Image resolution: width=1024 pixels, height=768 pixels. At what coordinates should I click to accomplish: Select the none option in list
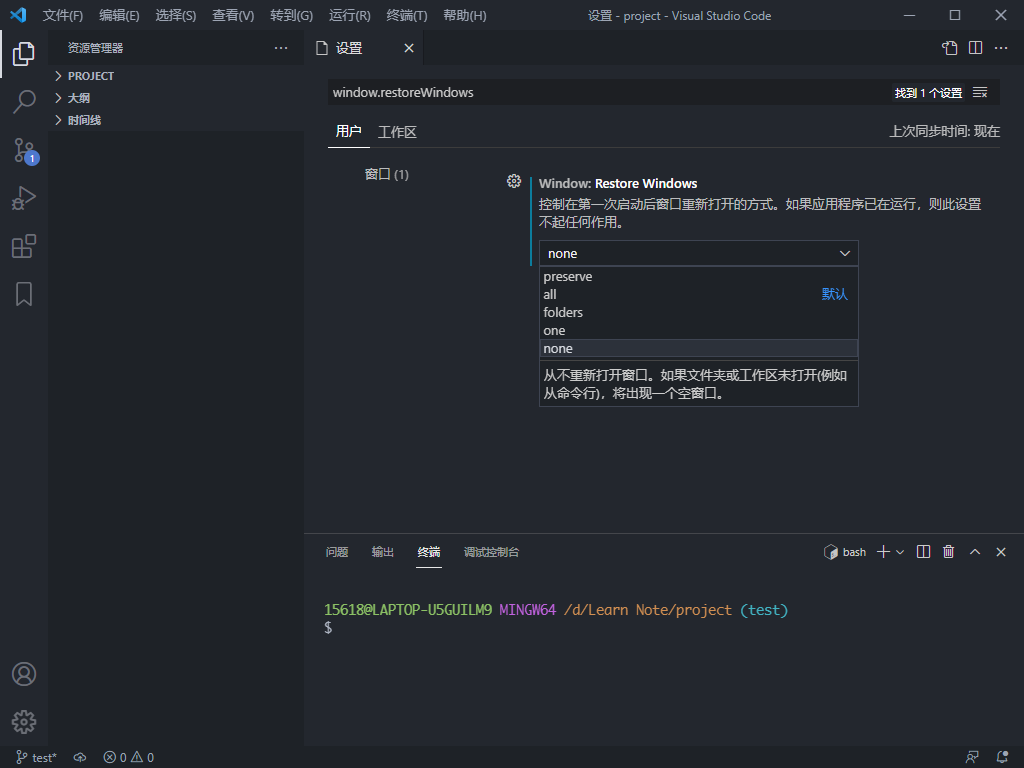coord(698,348)
